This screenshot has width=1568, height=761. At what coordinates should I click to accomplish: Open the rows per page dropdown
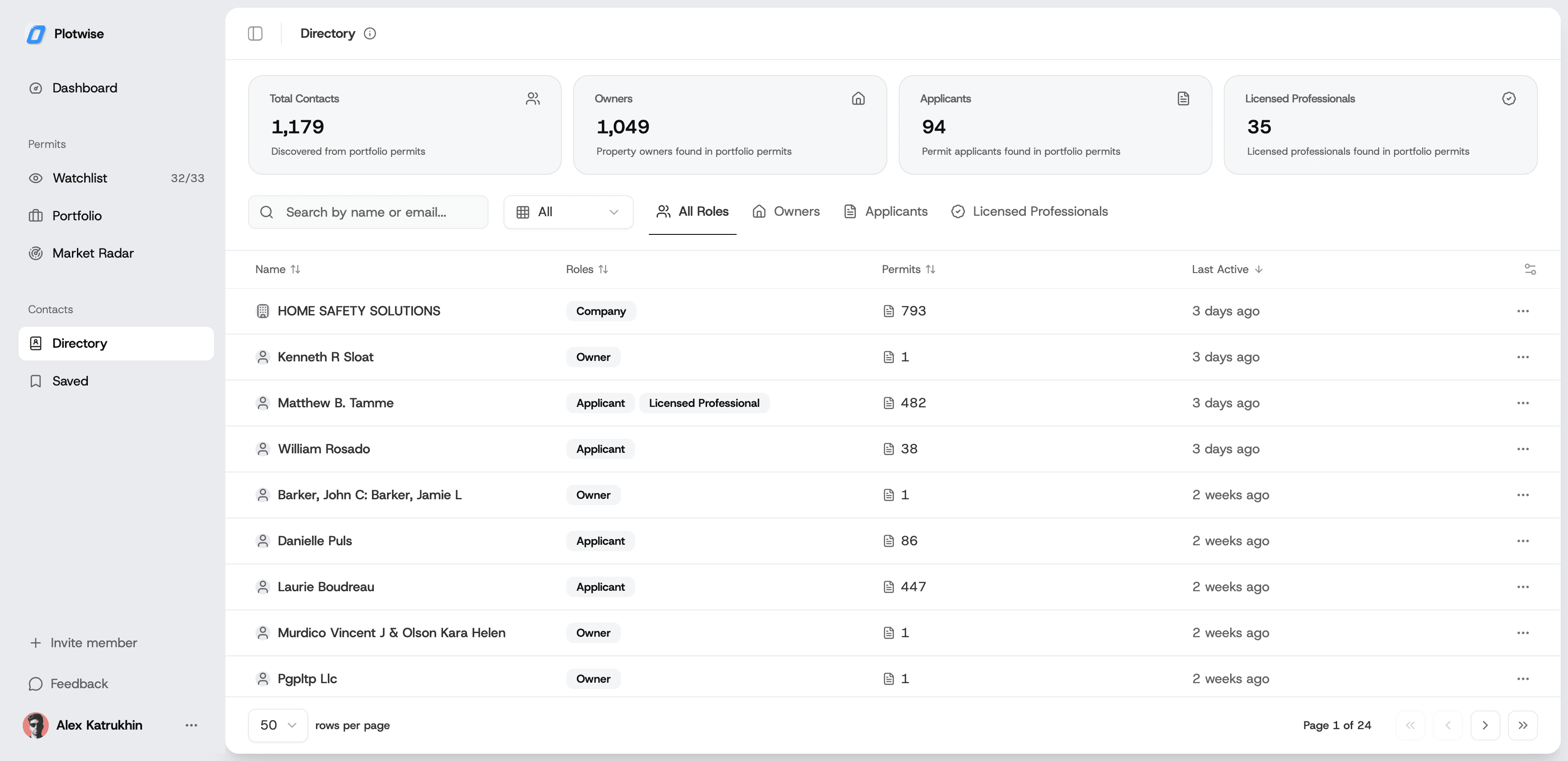(x=278, y=725)
